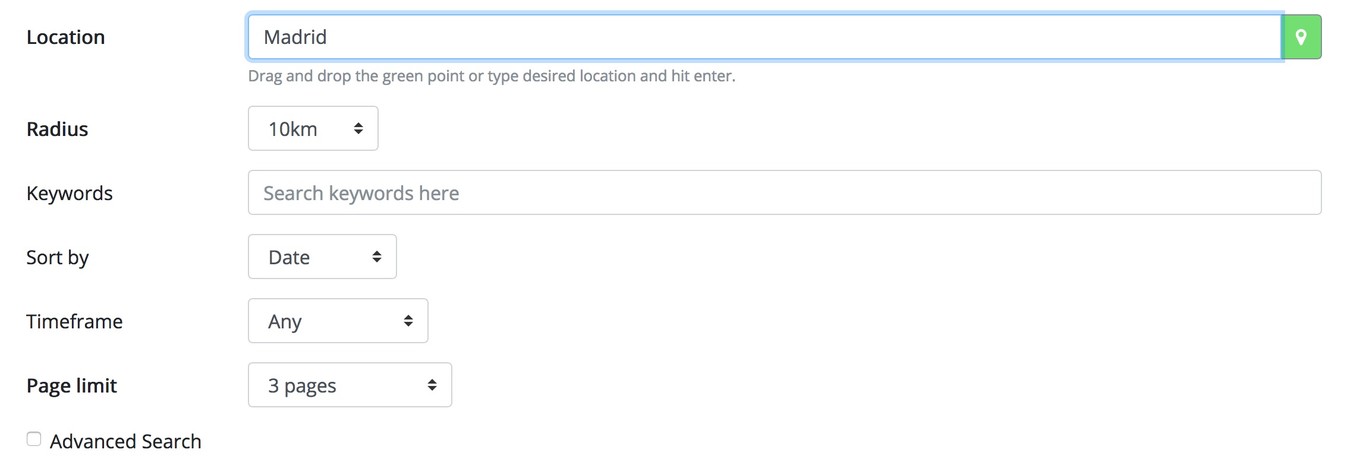This screenshot has width=1366, height=462.
Task: Click the drag and drop hint text
Action: pos(491,76)
